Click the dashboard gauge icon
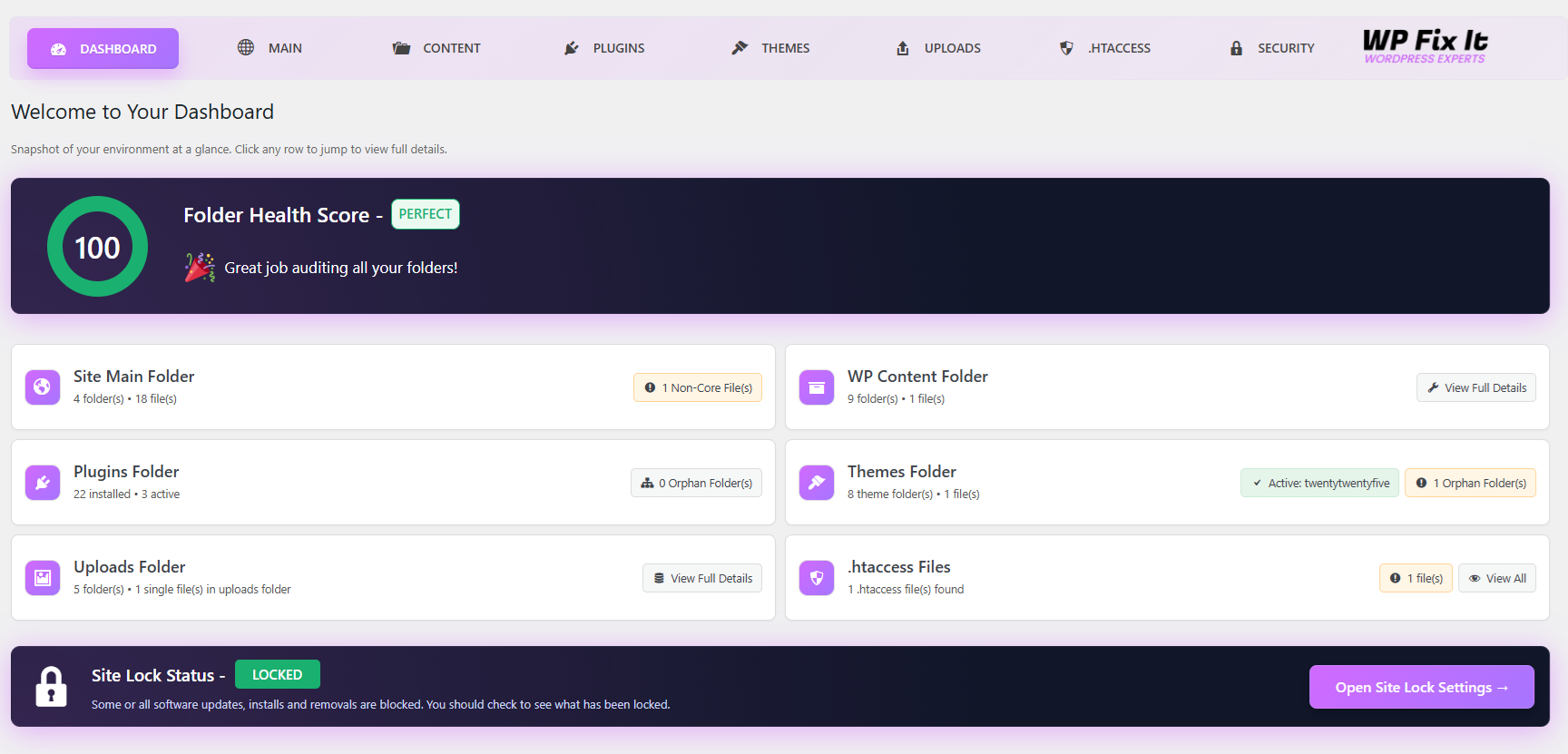The width and height of the screenshot is (1568, 754). 58,49
